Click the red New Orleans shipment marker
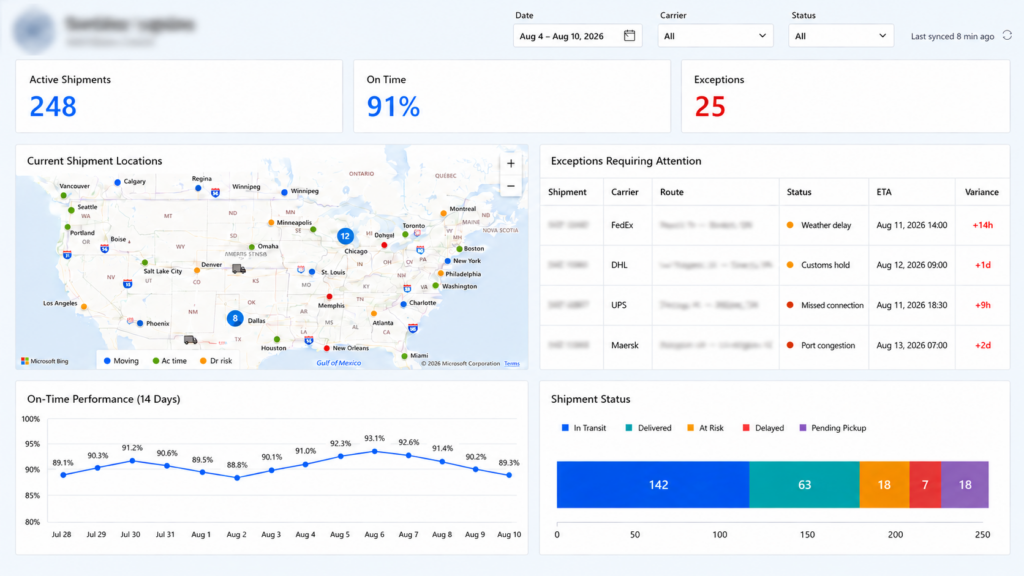 click(327, 348)
